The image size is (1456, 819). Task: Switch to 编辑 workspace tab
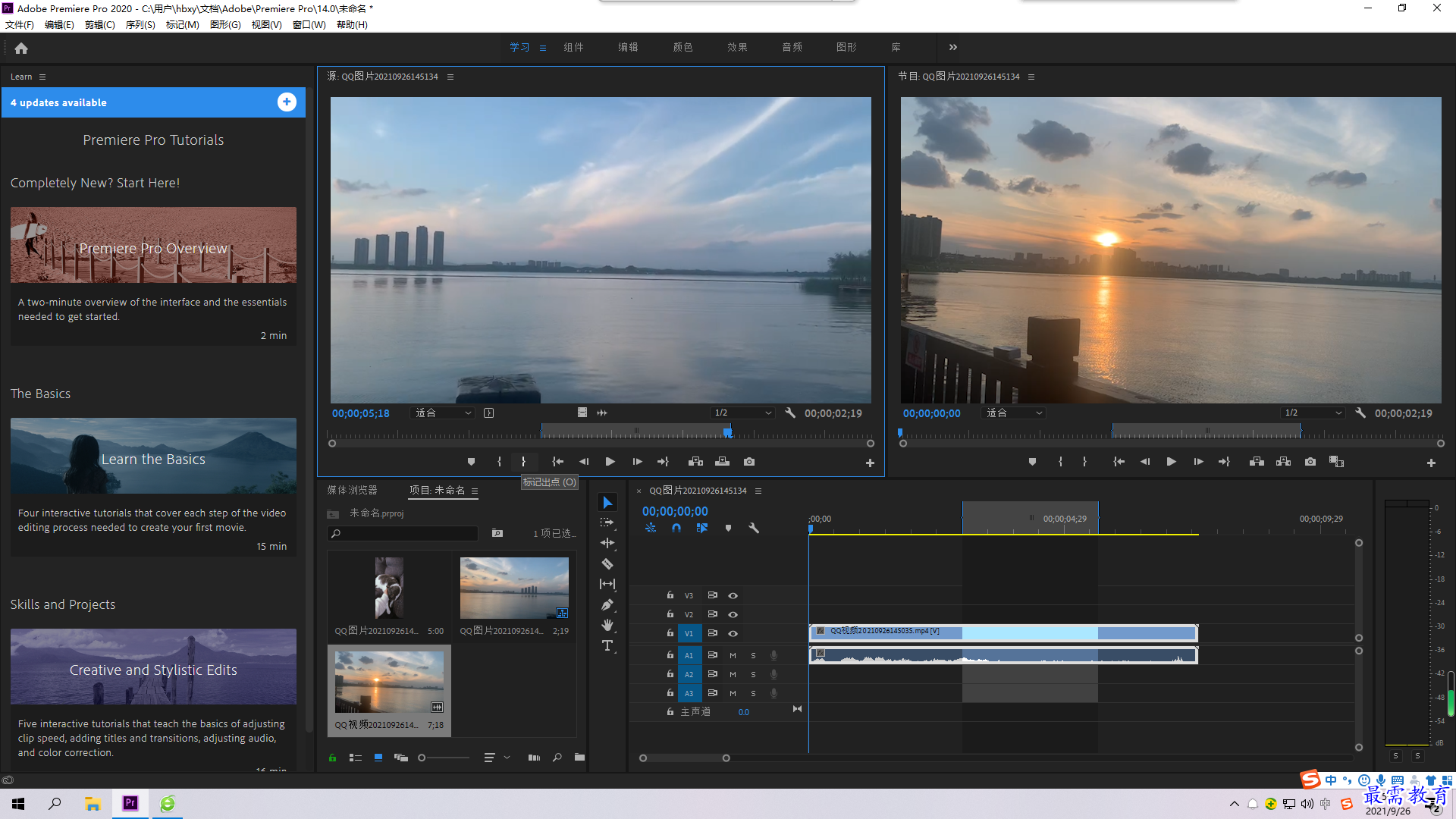tap(628, 47)
